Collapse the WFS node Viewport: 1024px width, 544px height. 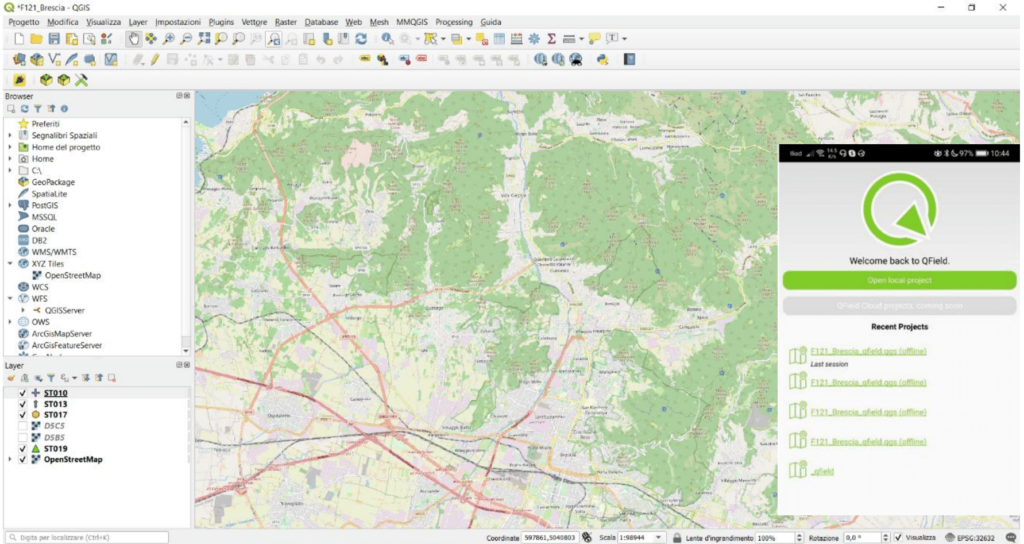10,298
